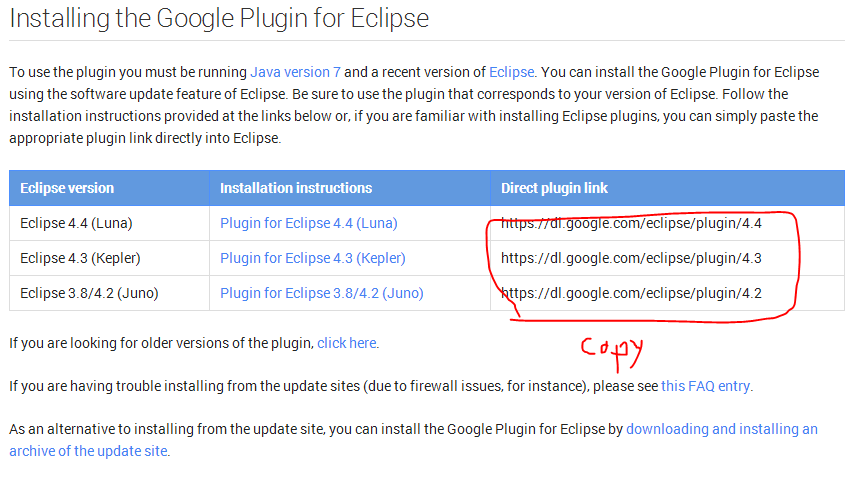The width and height of the screenshot is (859, 477).
Task: Click the "Installing the Google Plugin for Eclipse" heading
Action: [x=219, y=18]
